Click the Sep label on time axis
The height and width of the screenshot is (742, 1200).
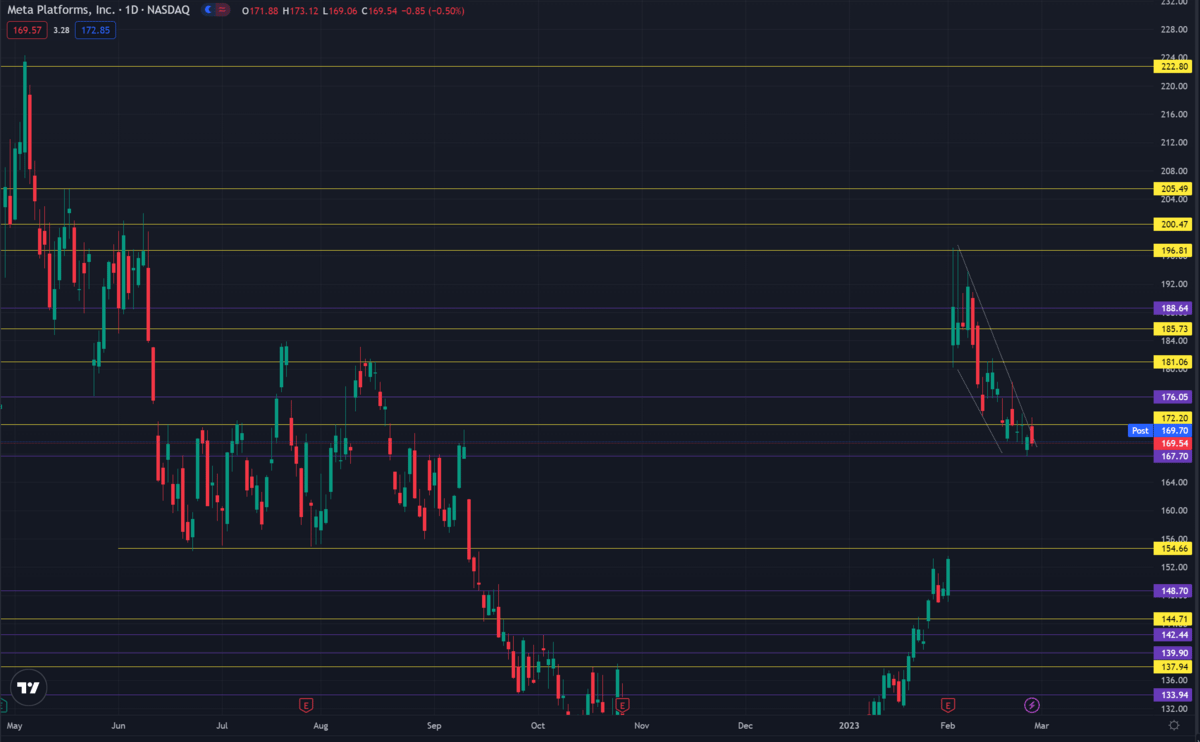433,724
